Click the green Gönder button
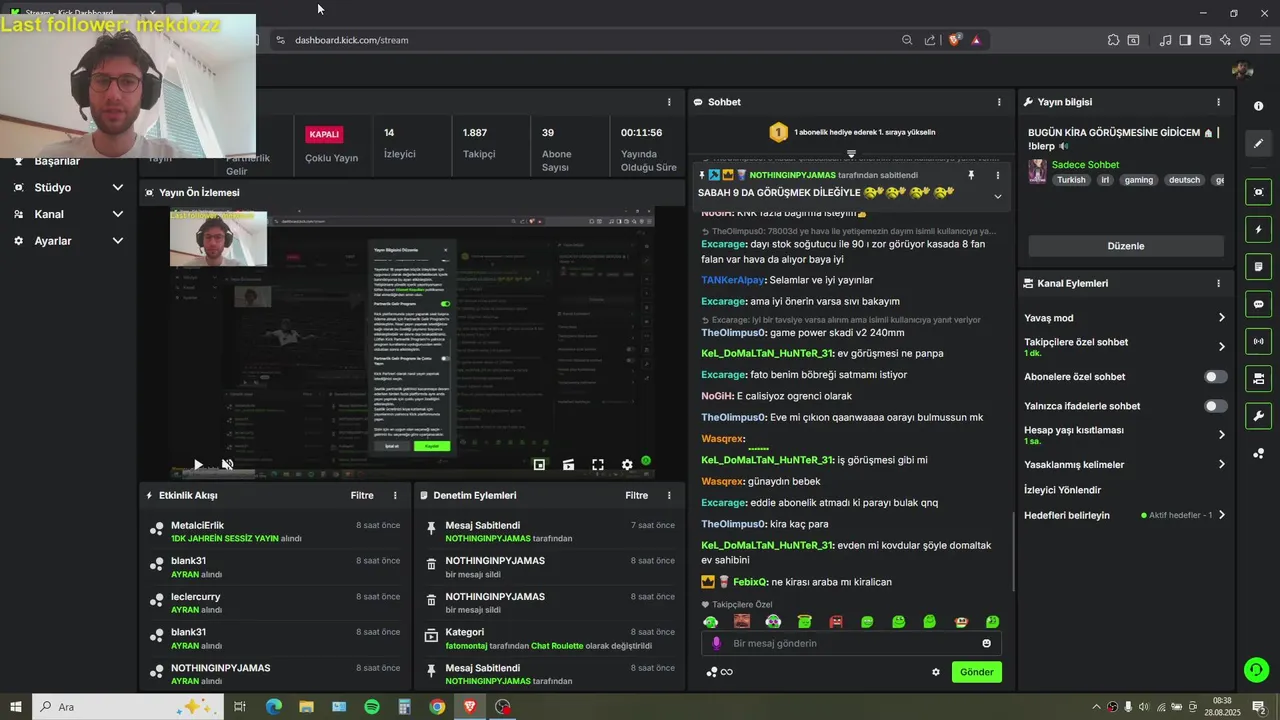This screenshot has width=1280, height=720. tap(976, 672)
